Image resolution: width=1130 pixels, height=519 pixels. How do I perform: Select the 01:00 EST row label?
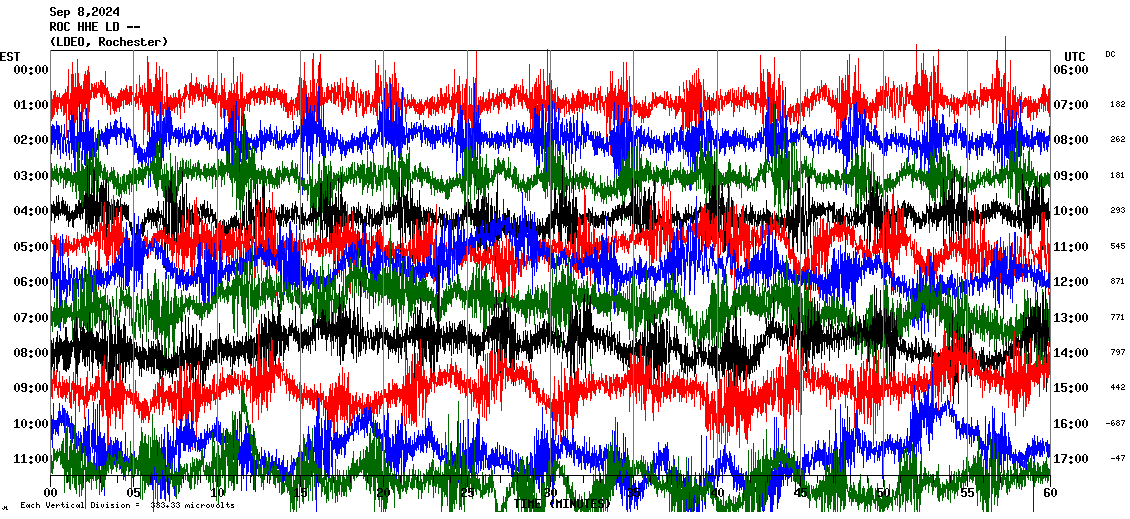pos(31,105)
